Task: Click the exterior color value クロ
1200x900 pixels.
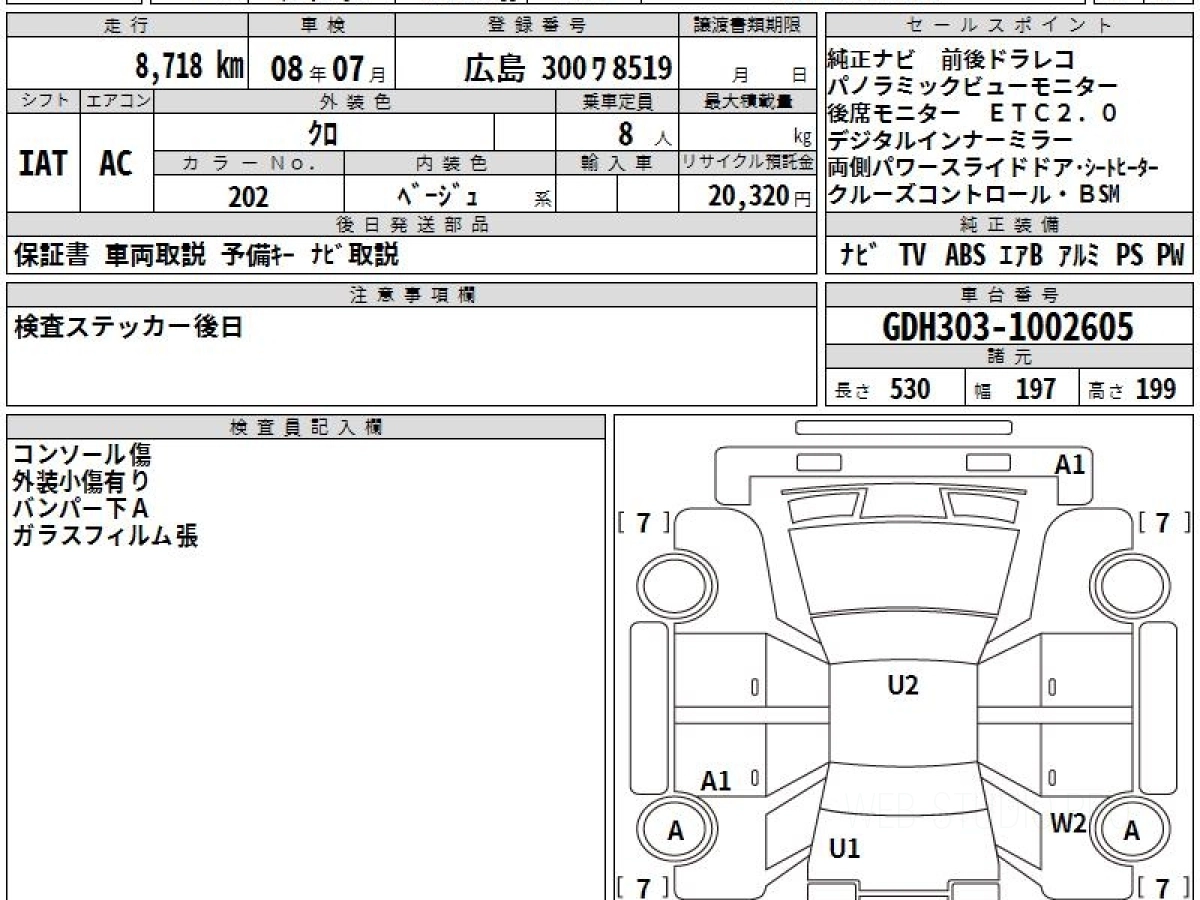Action: tap(323, 132)
